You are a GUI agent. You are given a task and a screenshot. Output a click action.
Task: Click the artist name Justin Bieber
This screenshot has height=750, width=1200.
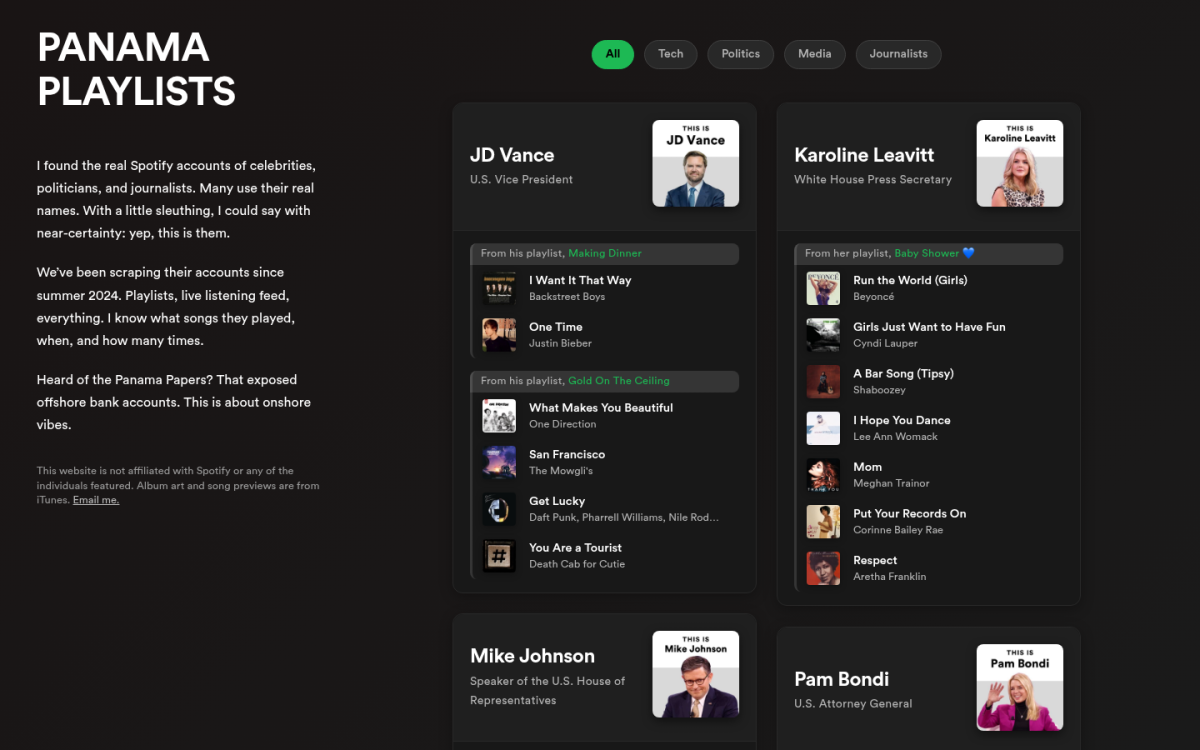click(x=560, y=344)
